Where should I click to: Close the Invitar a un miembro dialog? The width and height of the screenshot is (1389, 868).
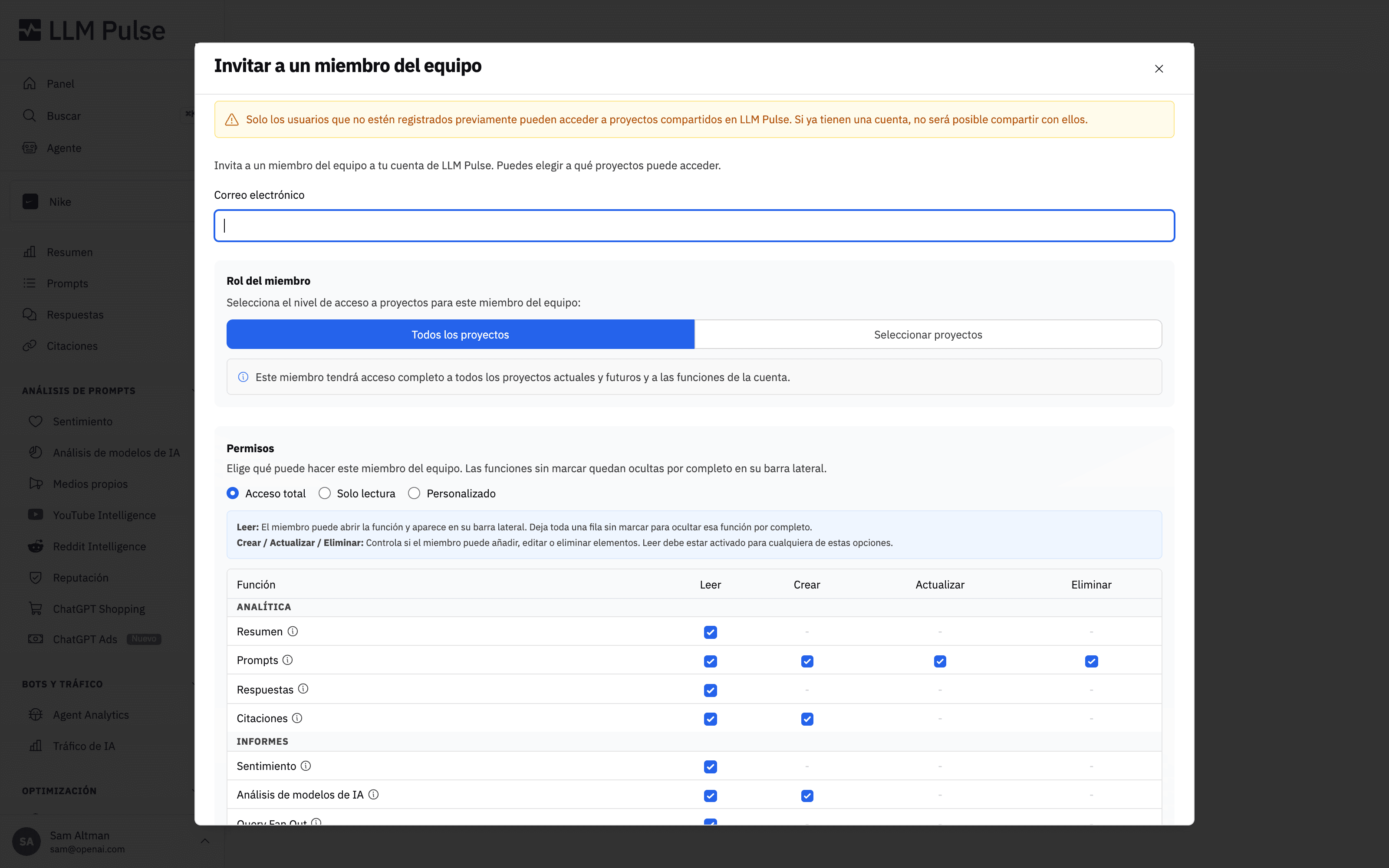pos(1159,69)
